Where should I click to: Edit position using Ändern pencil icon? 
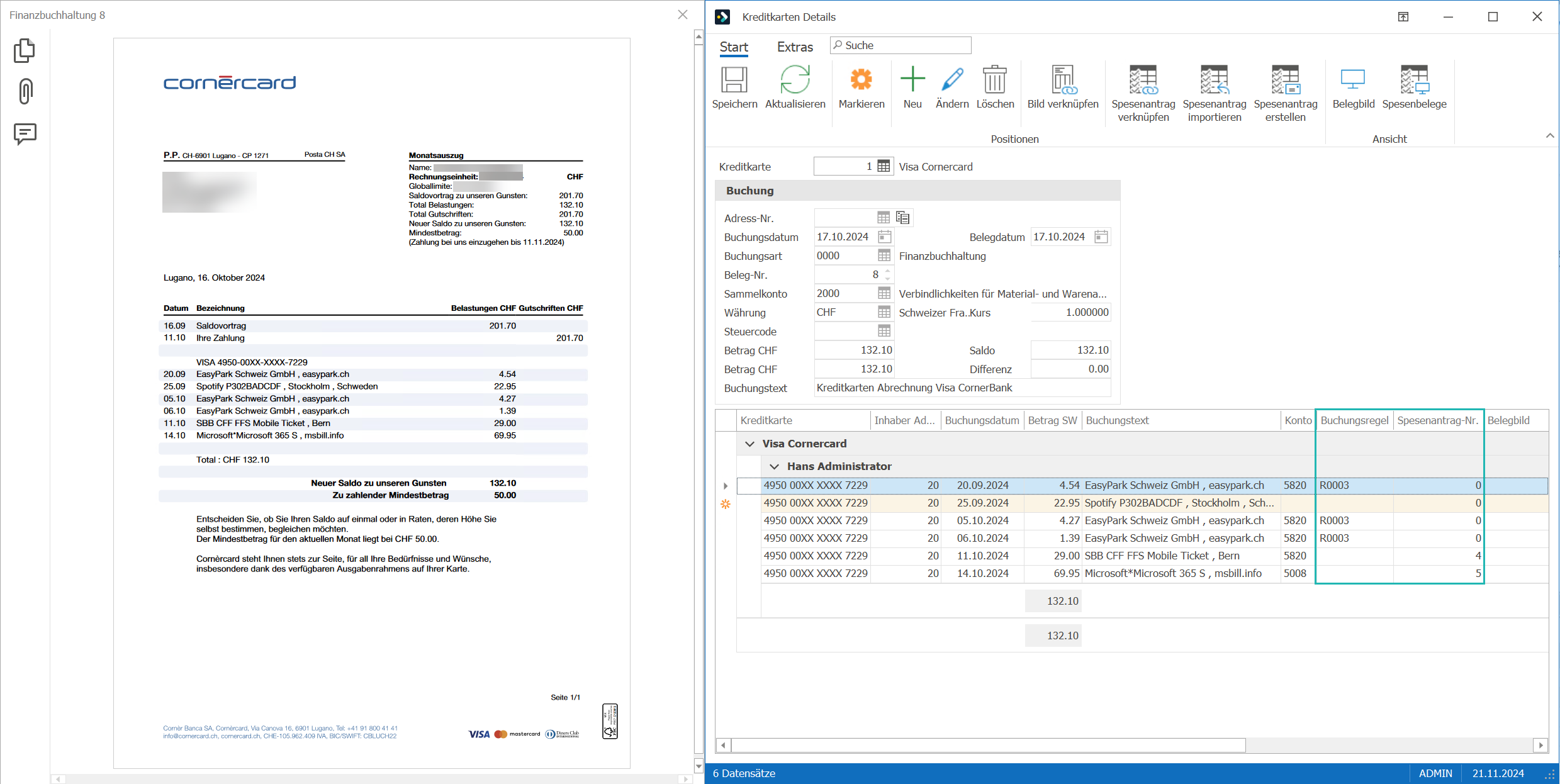[952, 80]
